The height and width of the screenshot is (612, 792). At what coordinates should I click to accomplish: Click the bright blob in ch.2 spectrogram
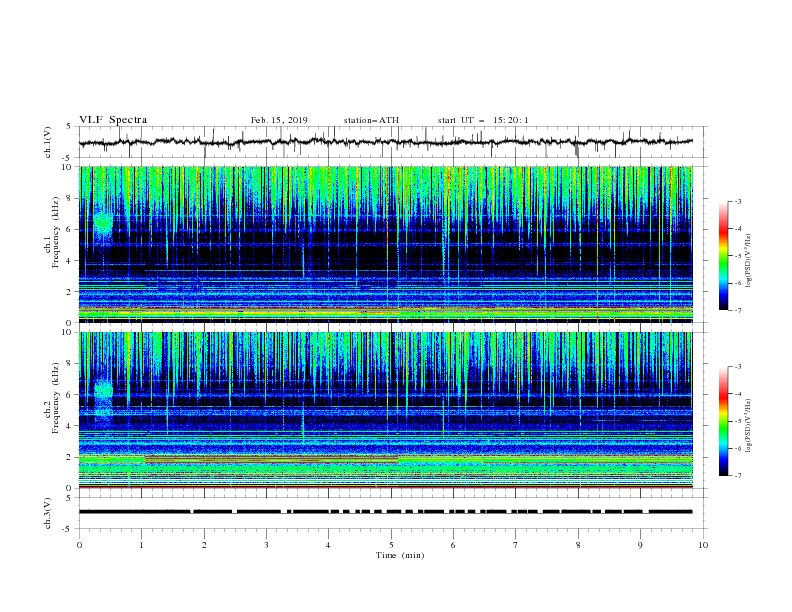(104, 390)
